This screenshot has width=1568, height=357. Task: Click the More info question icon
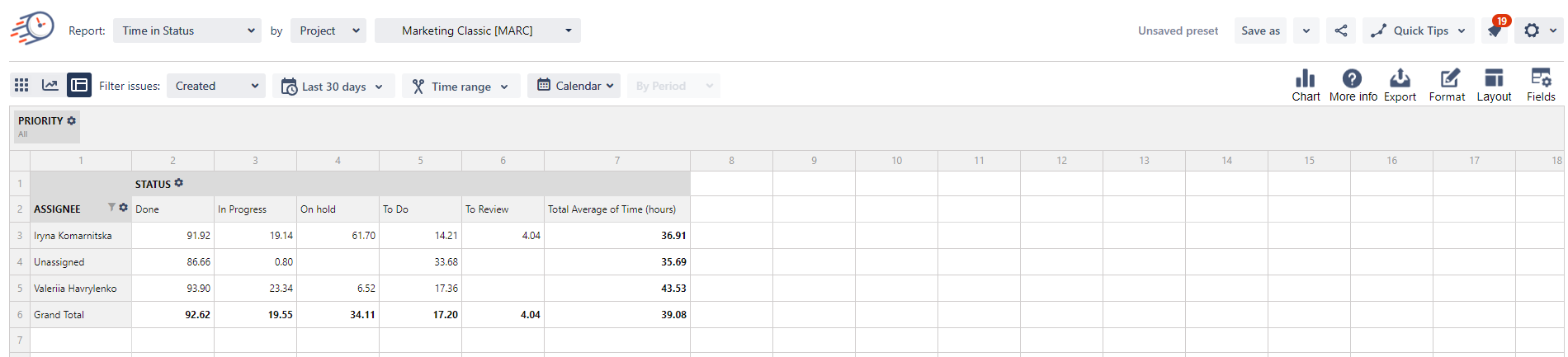pyautogui.click(x=1353, y=85)
